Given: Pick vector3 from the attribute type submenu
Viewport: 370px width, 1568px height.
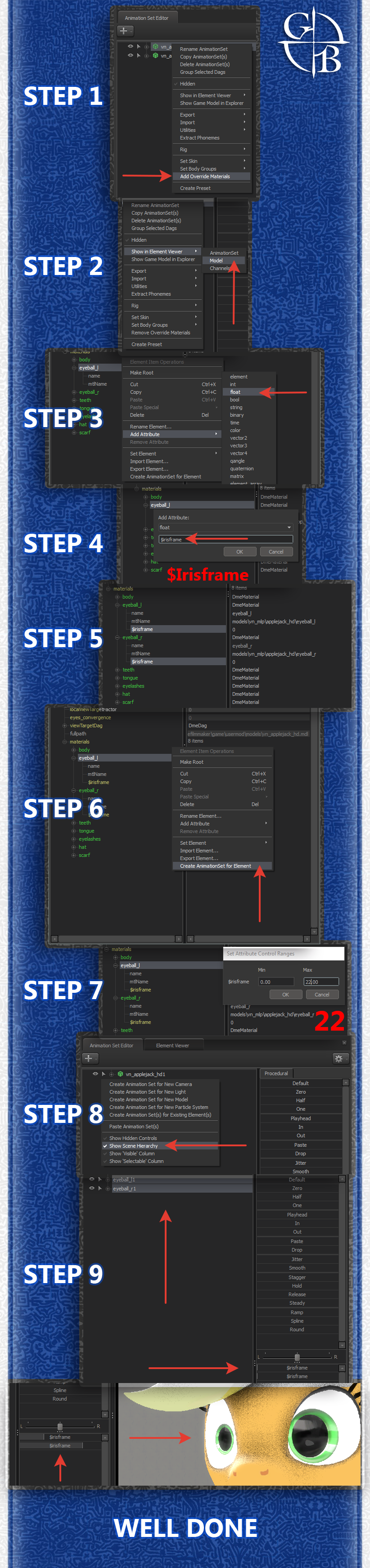Looking at the screenshot, I should pyautogui.click(x=249, y=446).
